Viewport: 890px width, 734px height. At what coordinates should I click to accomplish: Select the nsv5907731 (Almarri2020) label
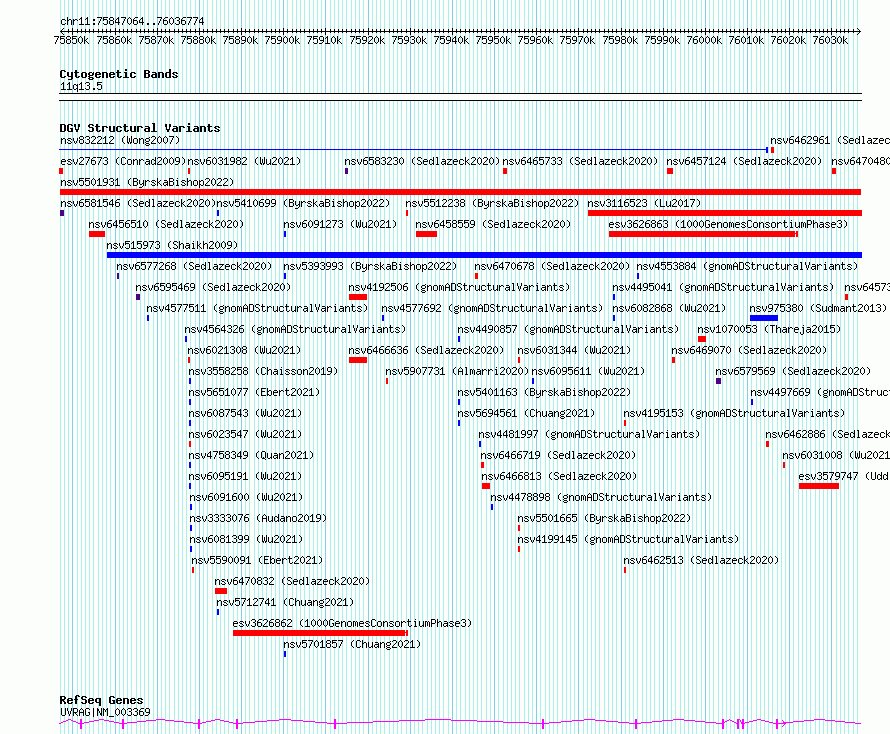point(457,371)
